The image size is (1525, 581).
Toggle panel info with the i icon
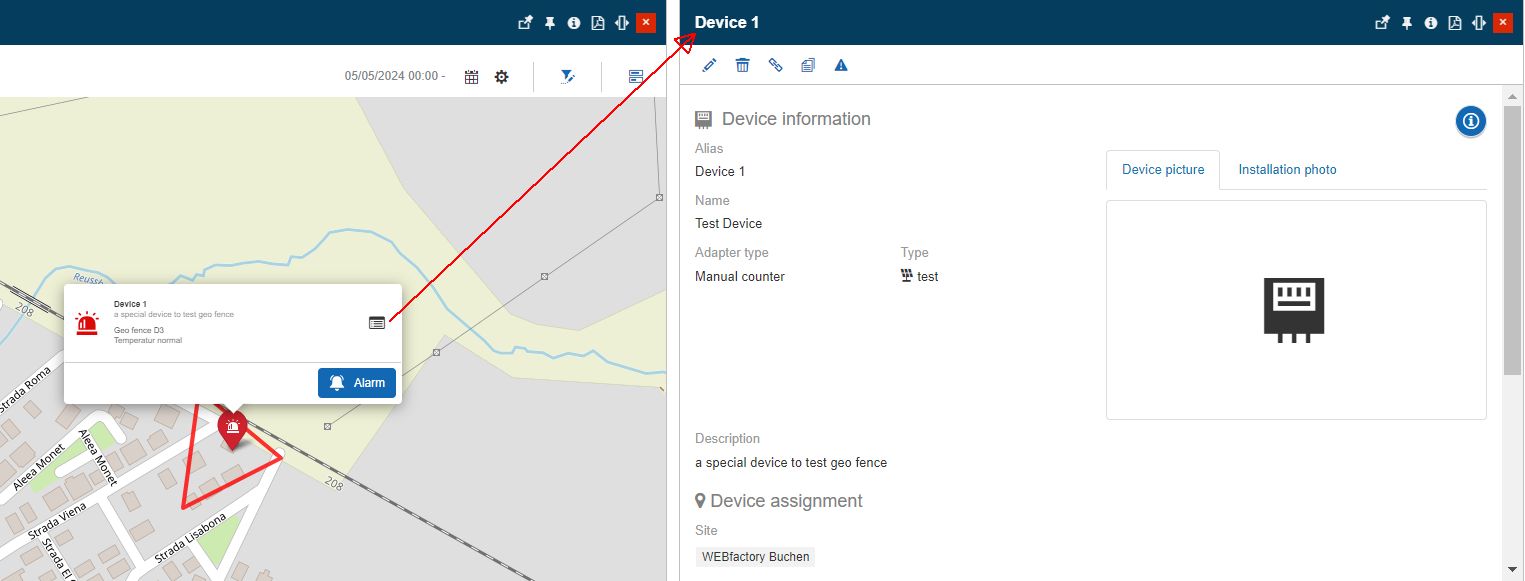[x=1430, y=21]
